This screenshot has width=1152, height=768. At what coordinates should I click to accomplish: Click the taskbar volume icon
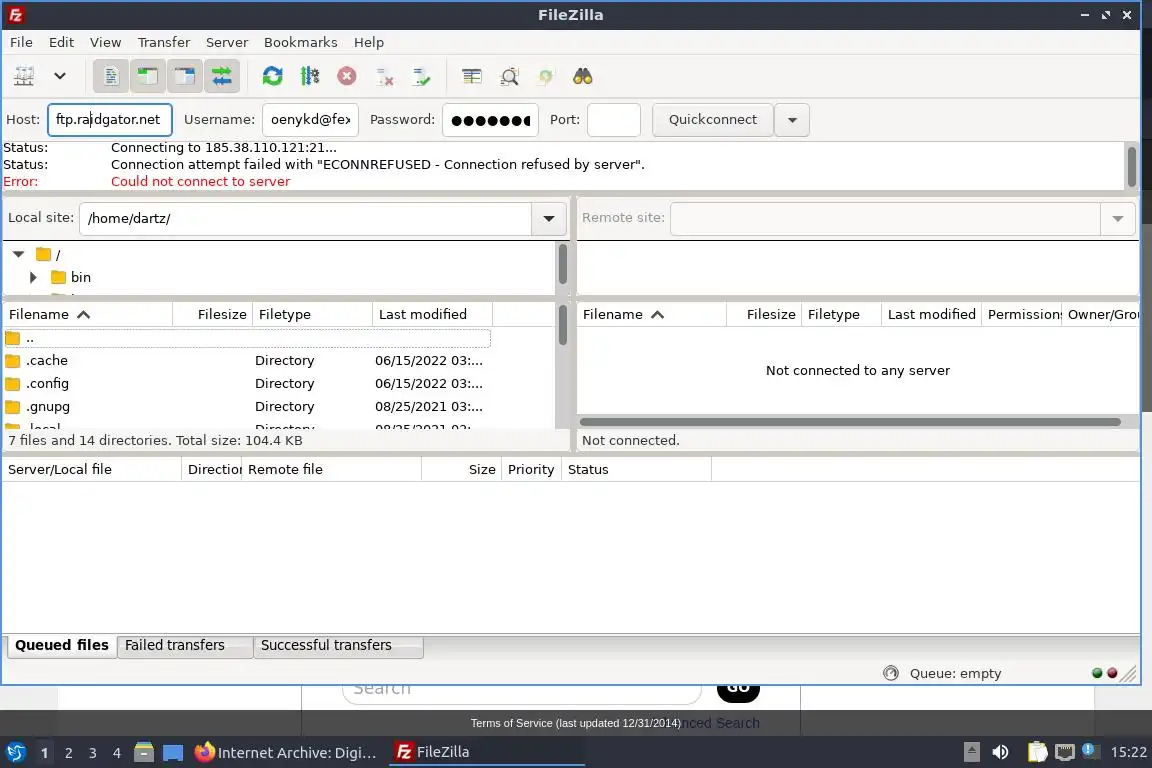pyautogui.click(x=1000, y=752)
